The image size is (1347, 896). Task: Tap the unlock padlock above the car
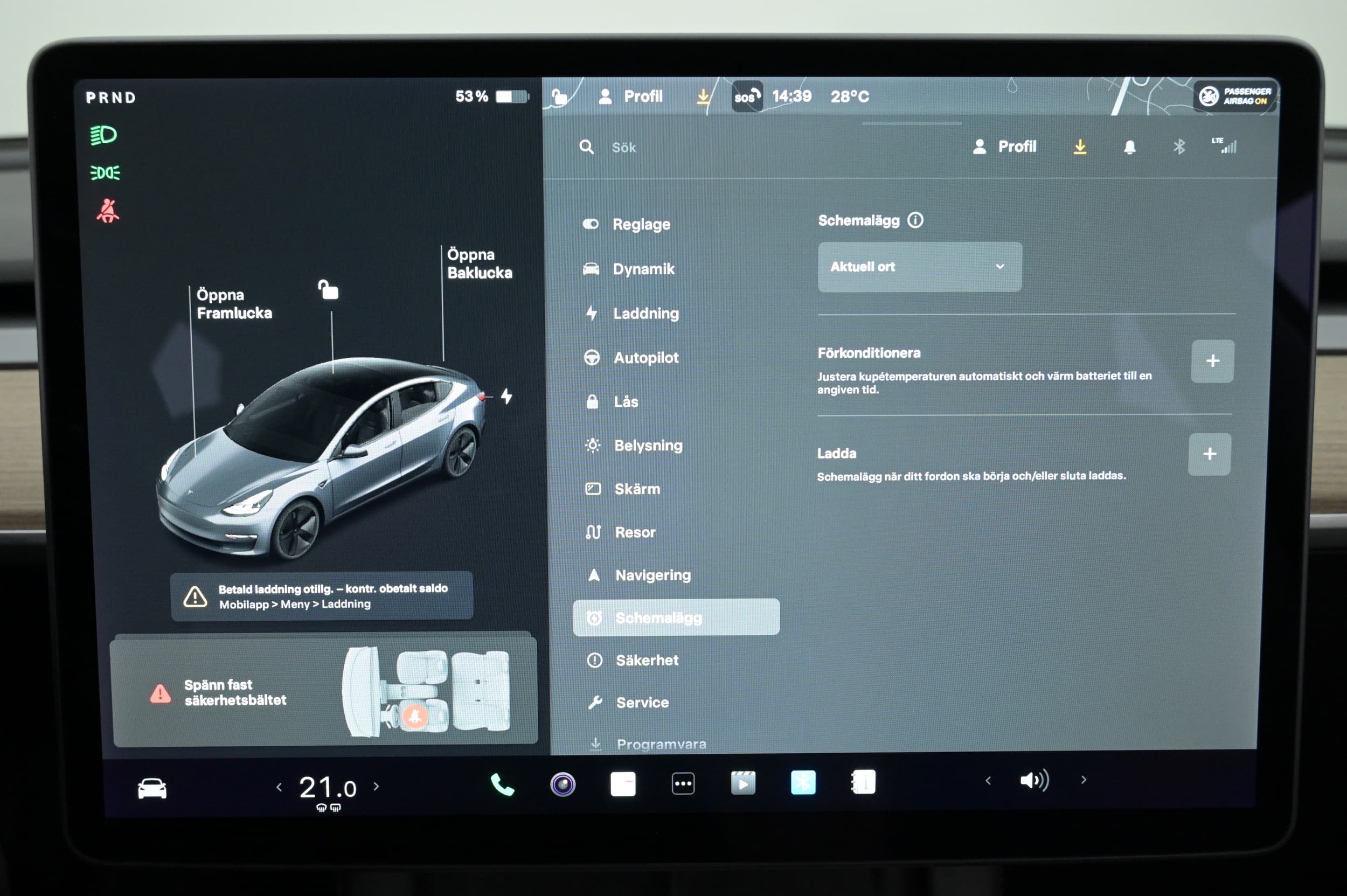tap(328, 290)
